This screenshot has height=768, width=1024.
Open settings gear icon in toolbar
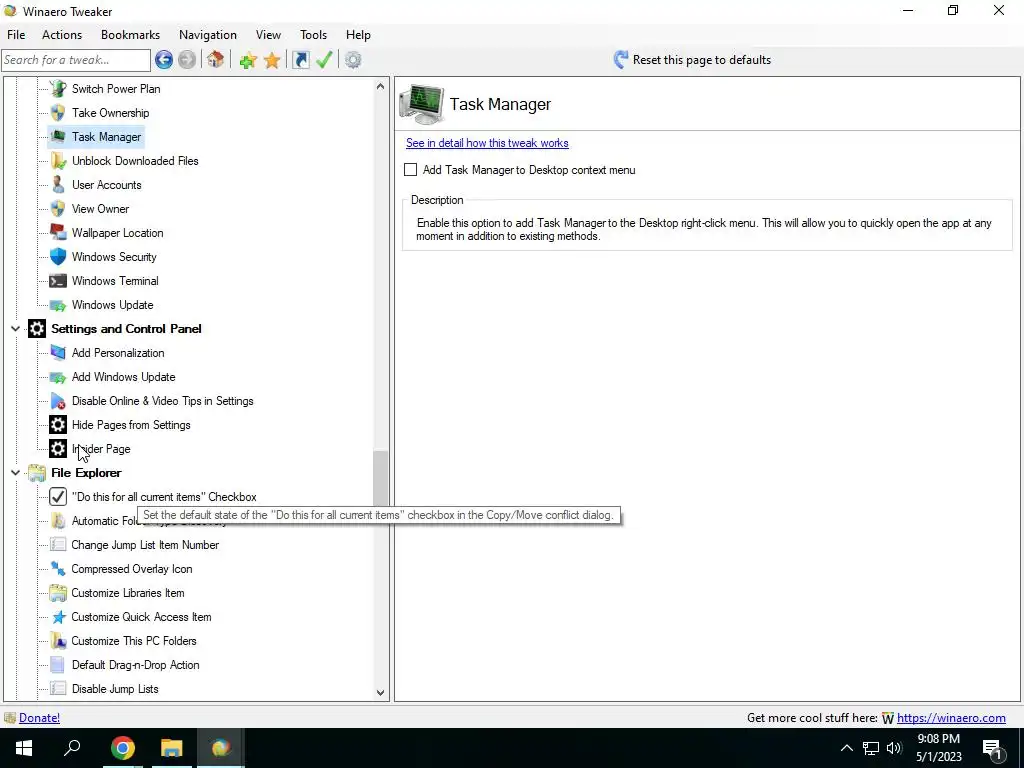point(353,60)
